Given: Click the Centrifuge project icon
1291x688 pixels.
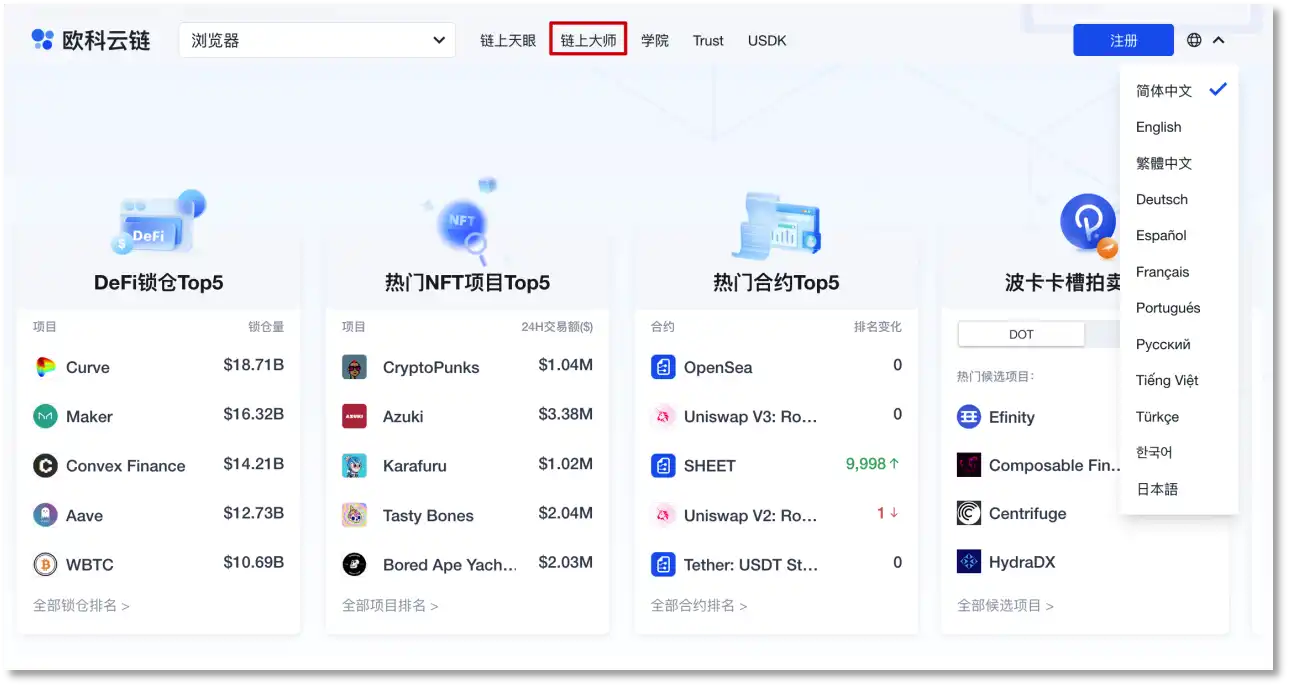Looking at the screenshot, I should 967,513.
